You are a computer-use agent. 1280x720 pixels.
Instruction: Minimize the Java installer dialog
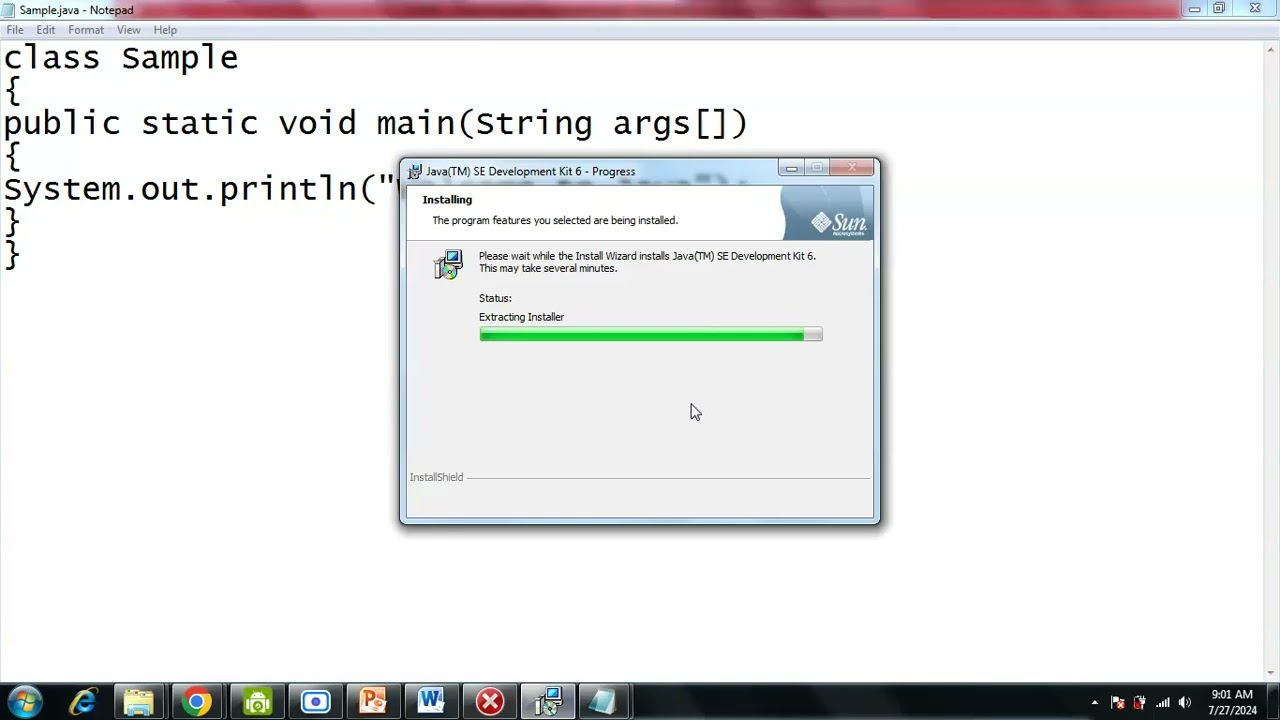pos(791,168)
